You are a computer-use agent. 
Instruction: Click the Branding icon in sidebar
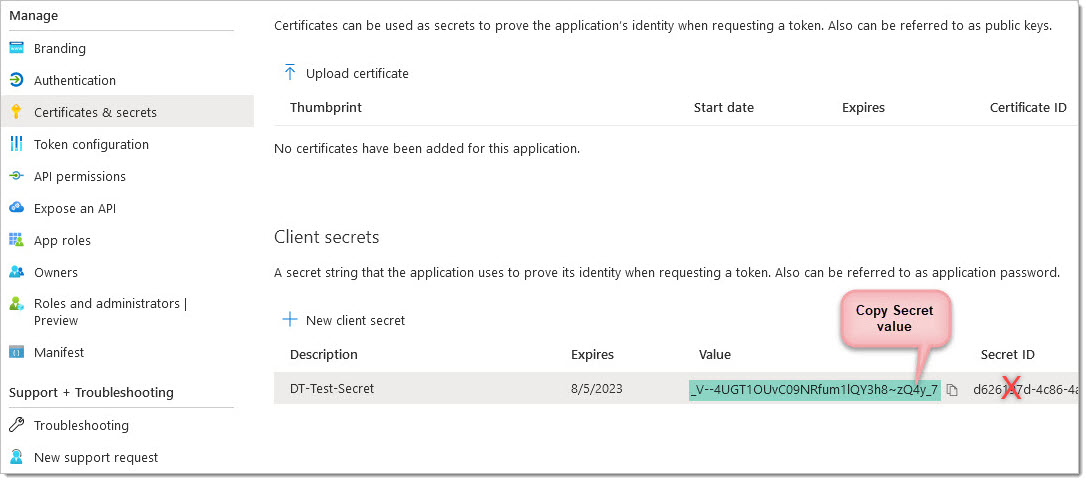pyautogui.click(x=17, y=49)
